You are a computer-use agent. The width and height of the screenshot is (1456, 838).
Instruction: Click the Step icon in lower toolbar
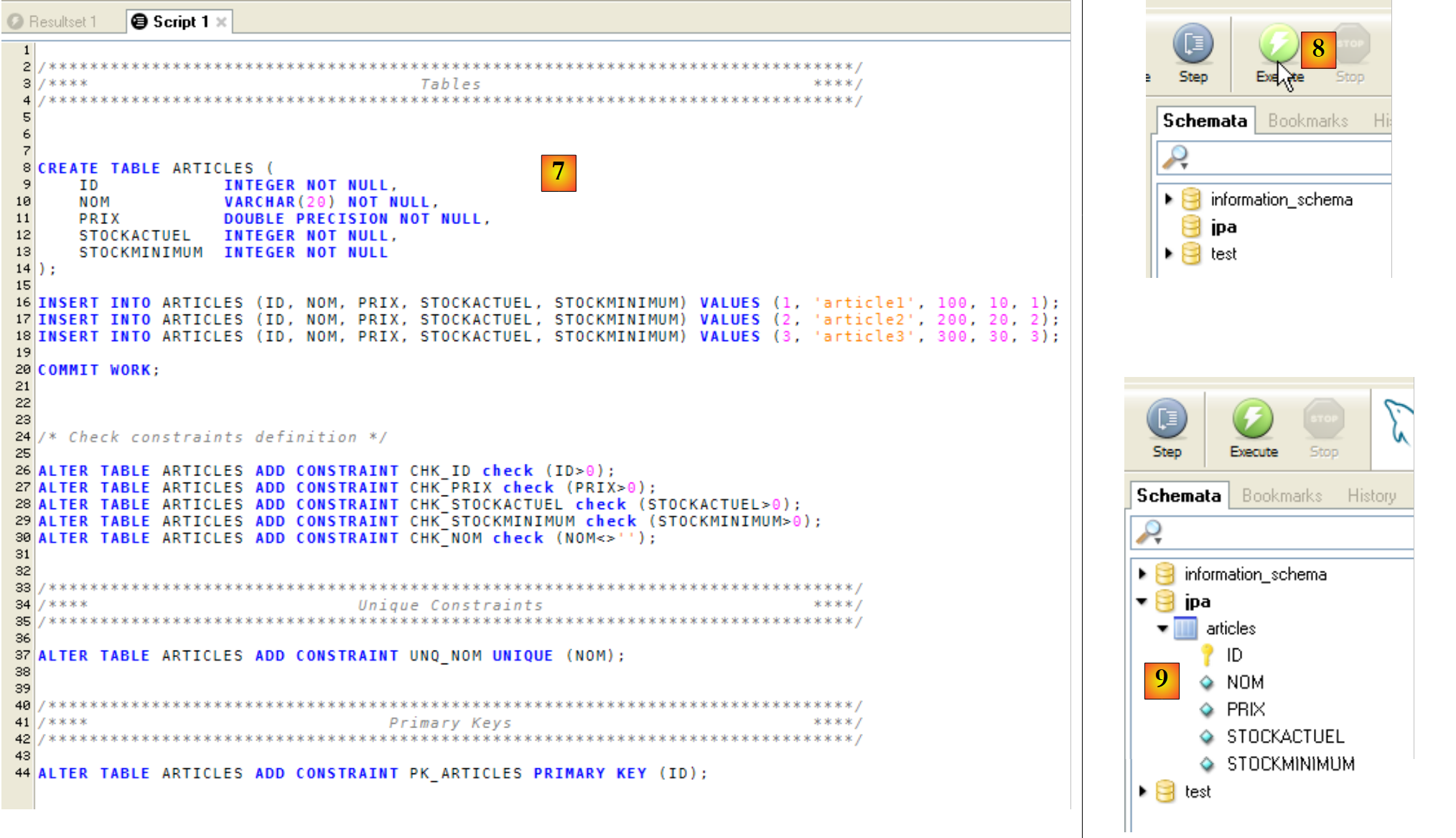pos(1167,419)
